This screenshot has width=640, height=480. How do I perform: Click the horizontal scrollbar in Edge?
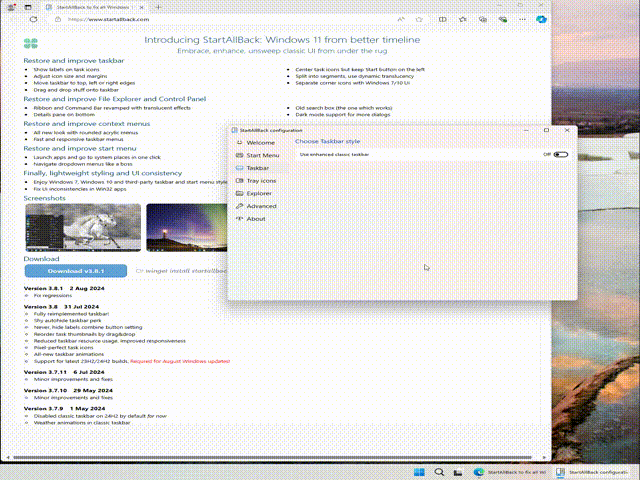tap(273, 457)
